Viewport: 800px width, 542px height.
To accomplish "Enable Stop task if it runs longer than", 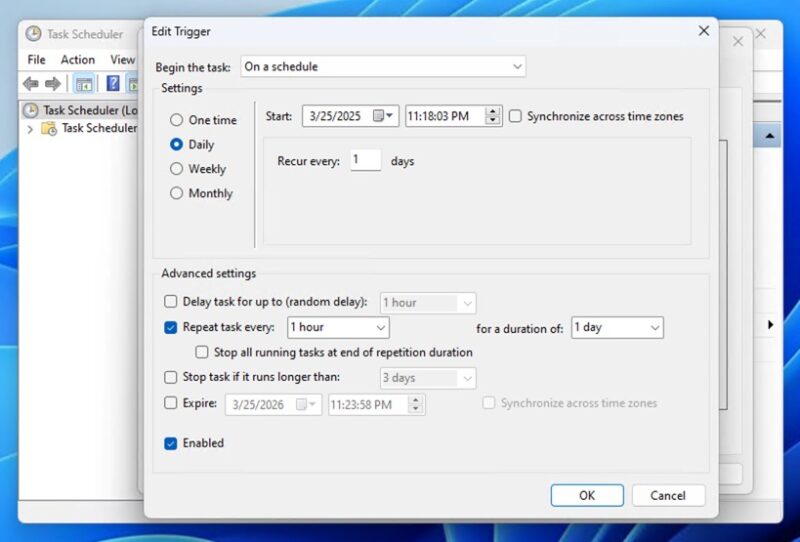I will 170,377.
